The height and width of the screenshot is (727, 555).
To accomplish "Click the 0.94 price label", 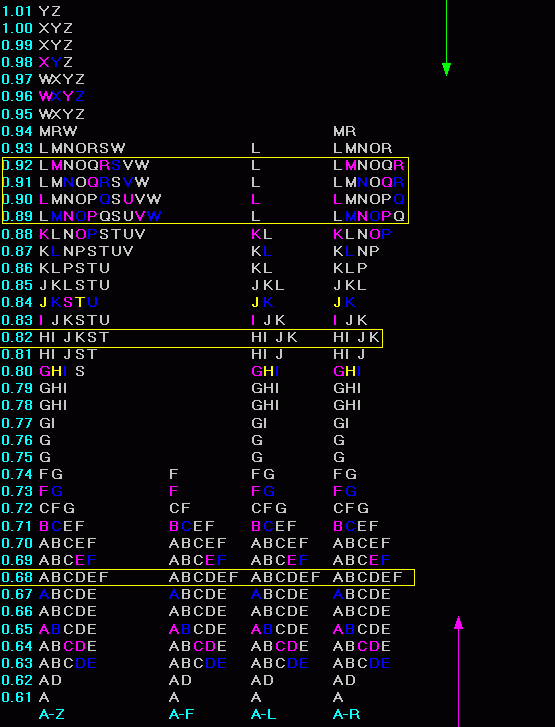I will [17, 131].
